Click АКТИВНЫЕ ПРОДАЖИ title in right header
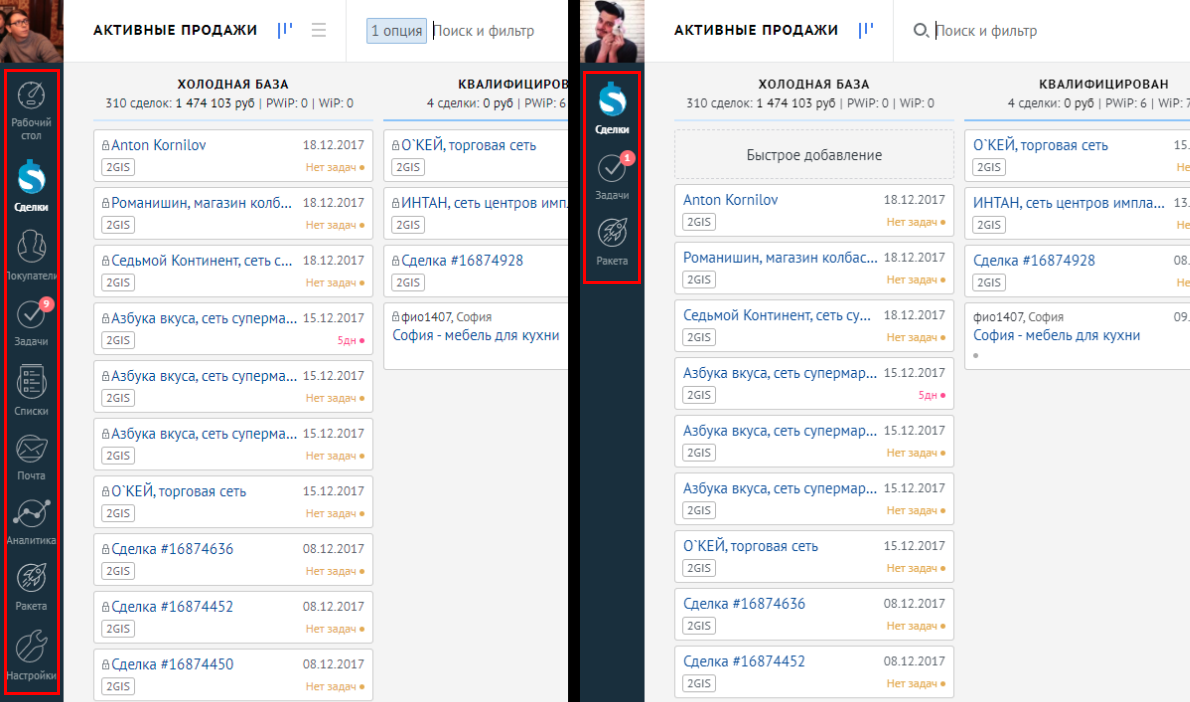1190x702 pixels. [x=756, y=30]
